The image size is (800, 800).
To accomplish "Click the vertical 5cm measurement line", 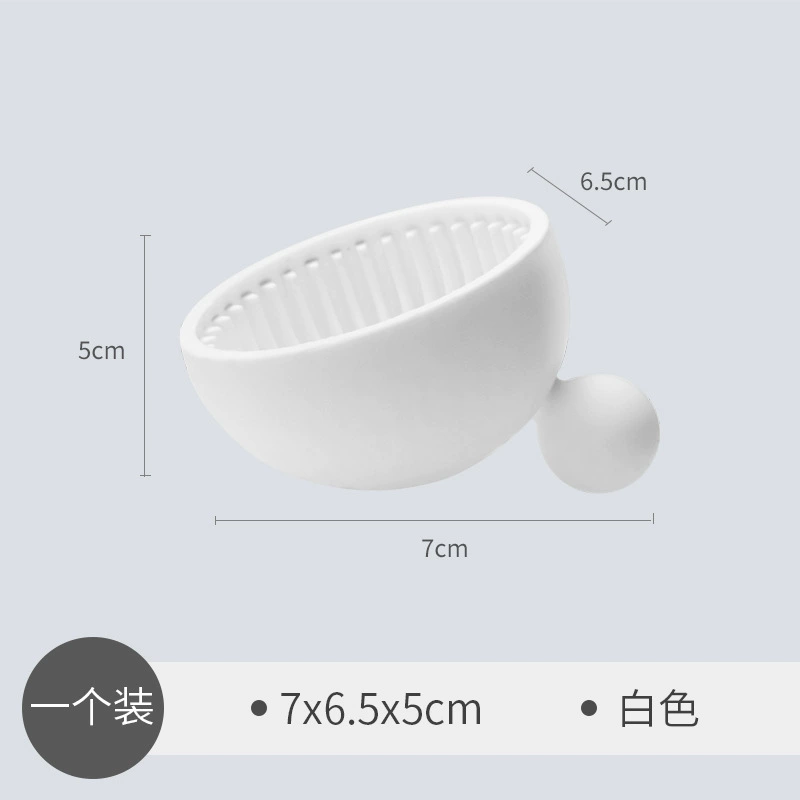I will [145, 356].
